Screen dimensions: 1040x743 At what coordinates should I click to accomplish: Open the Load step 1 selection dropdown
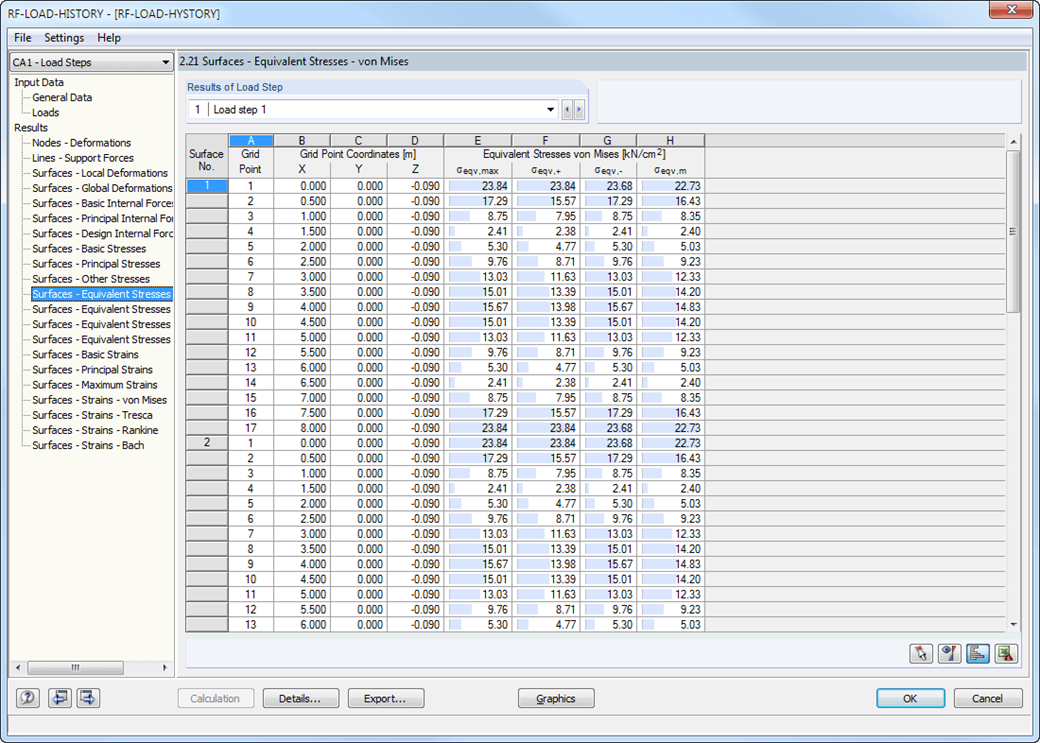[x=550, y=109]
